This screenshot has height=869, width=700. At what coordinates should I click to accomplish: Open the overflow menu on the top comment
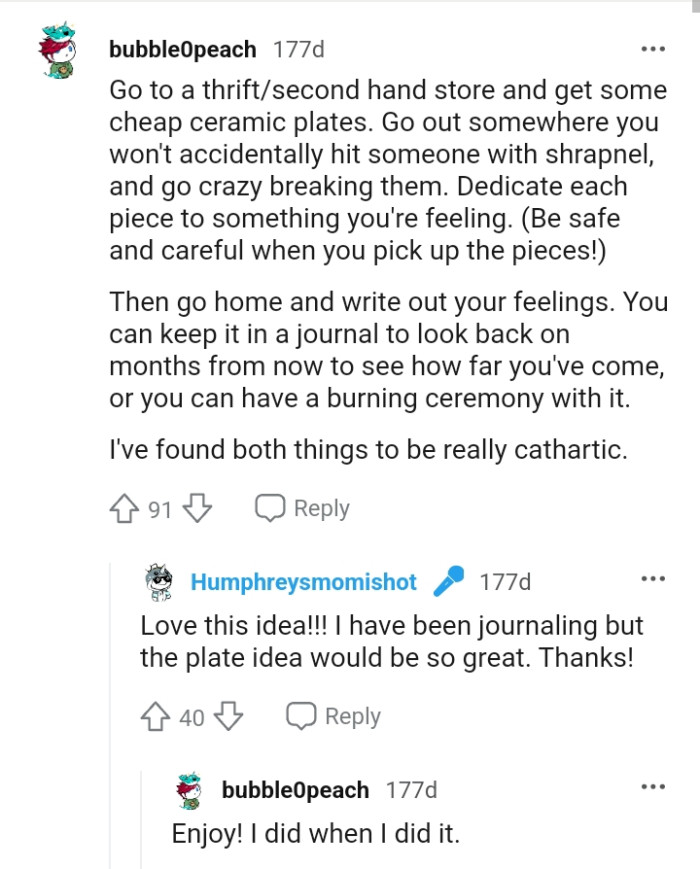click(652, 47)
